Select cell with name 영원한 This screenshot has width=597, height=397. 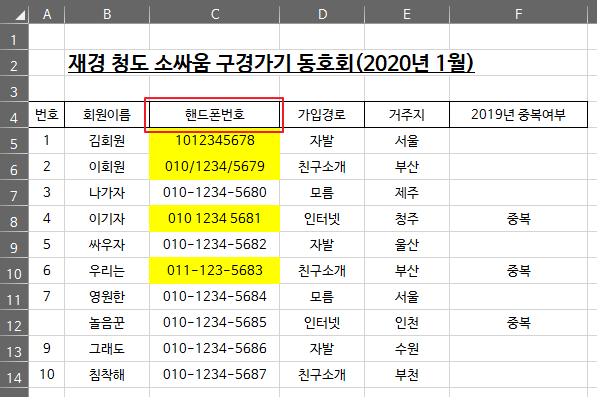pyautogui.click(x=107, y=297)
